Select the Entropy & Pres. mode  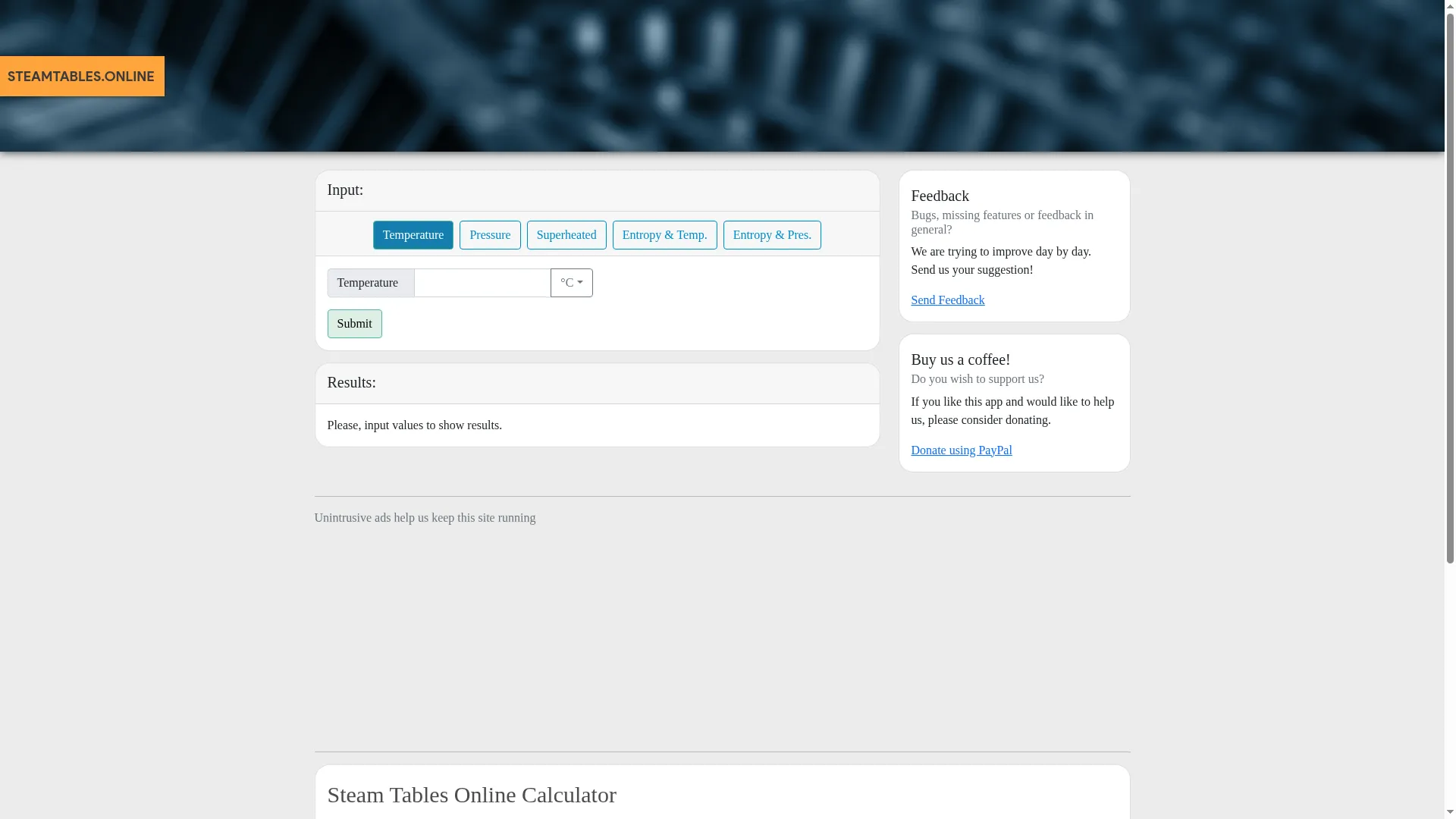pyautogui.click(x=772, y=235)
